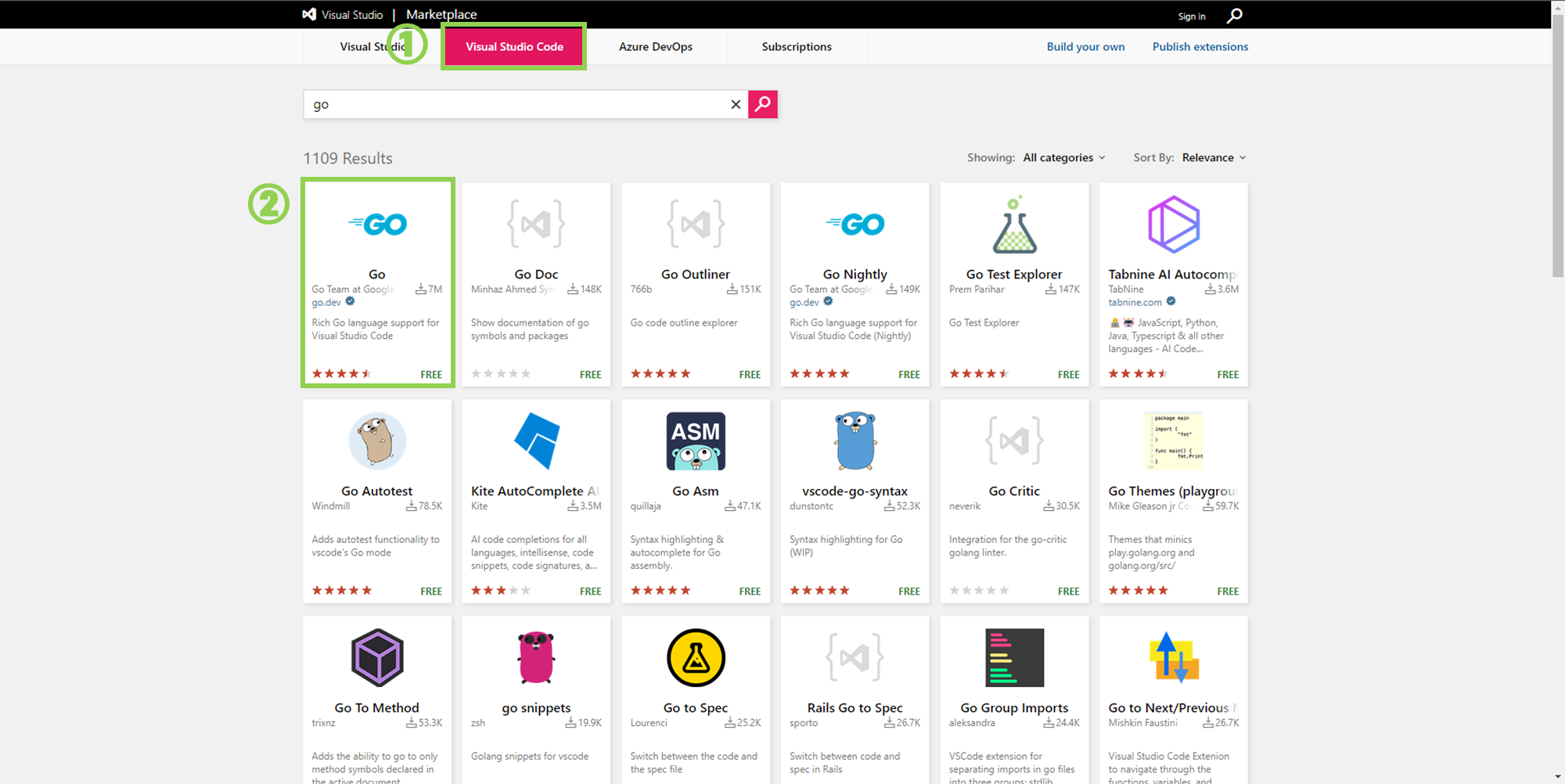Open the Go Group Imports icon
The width and height of the screenshot is (1565, 784).
coord(1014,658)
